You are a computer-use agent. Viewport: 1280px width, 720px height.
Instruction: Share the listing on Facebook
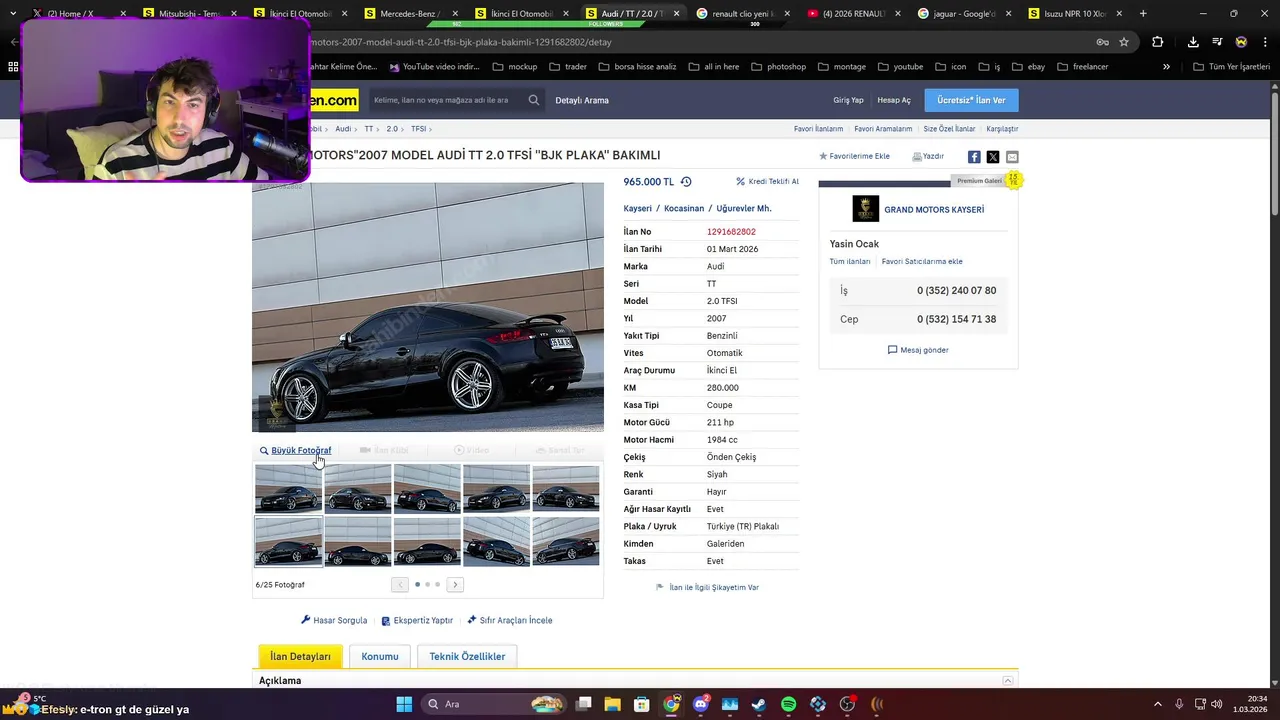click(974, 157)
